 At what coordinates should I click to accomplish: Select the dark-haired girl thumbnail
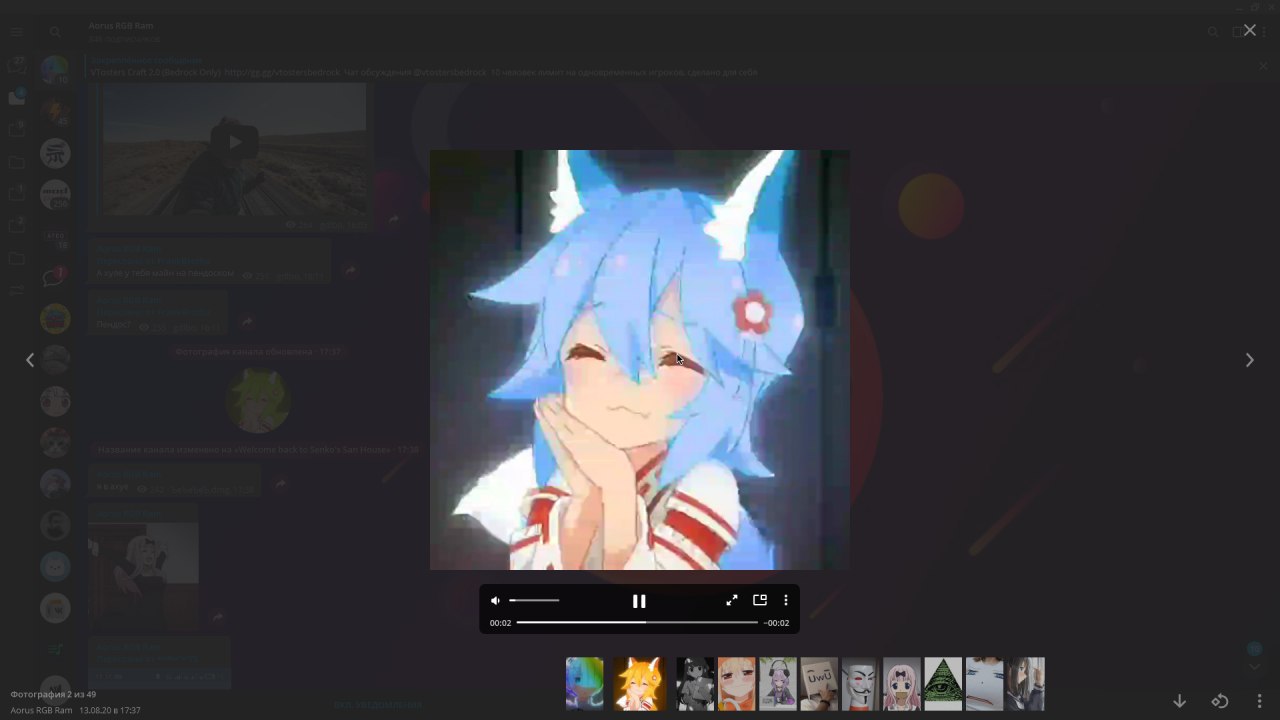tap(1026, 684)
